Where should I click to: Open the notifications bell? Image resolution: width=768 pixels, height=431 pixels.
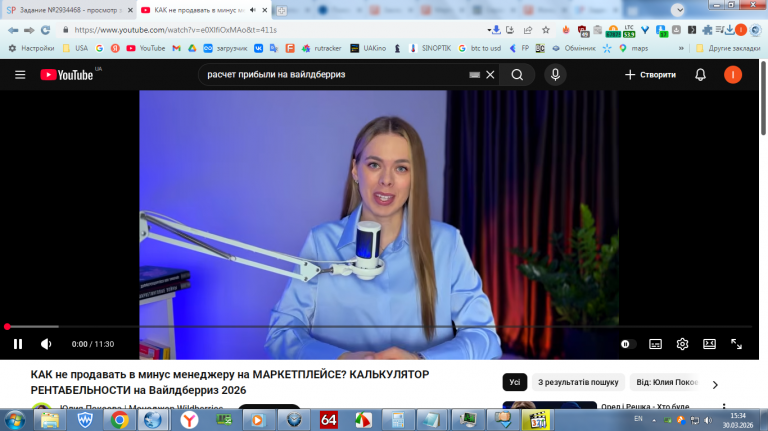tap(700, 75)
